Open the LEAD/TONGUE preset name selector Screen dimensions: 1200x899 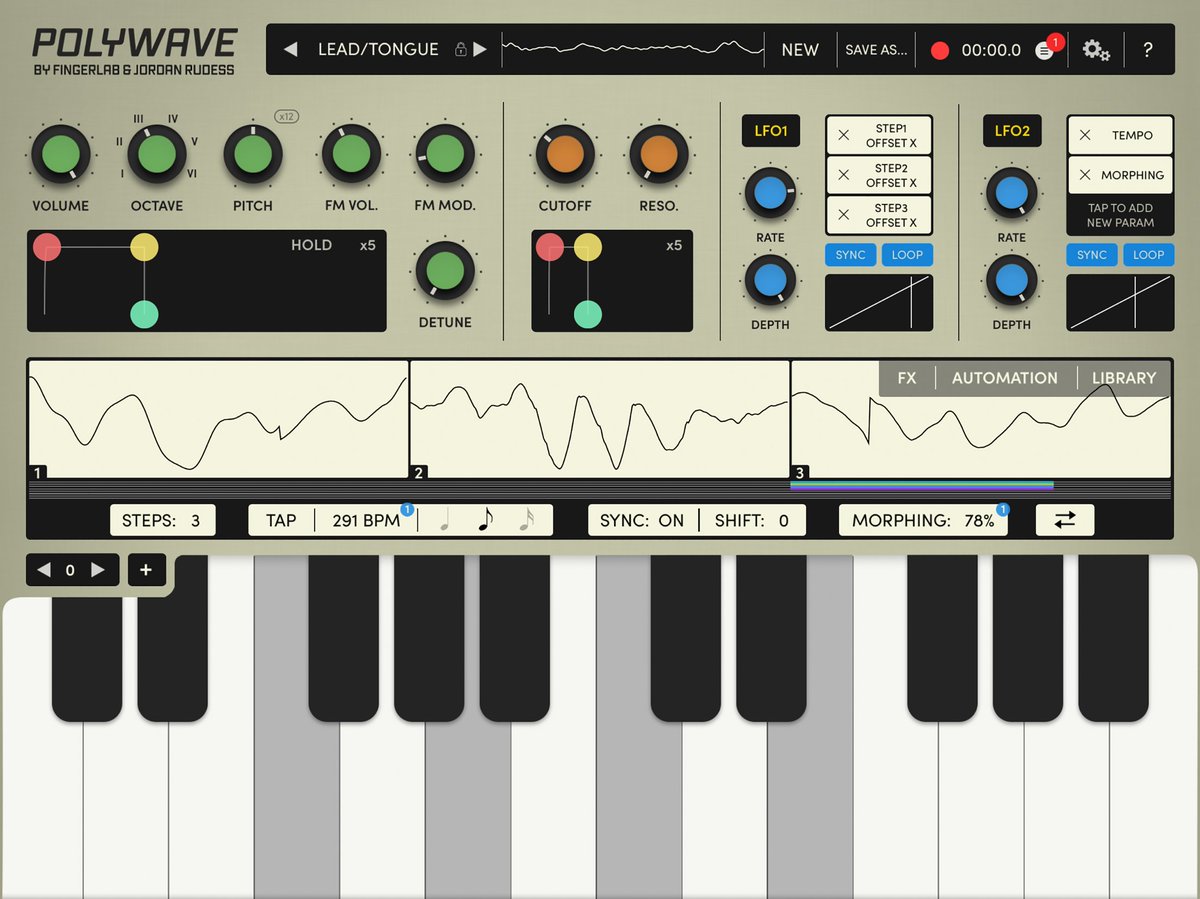(x=378, y=49)
